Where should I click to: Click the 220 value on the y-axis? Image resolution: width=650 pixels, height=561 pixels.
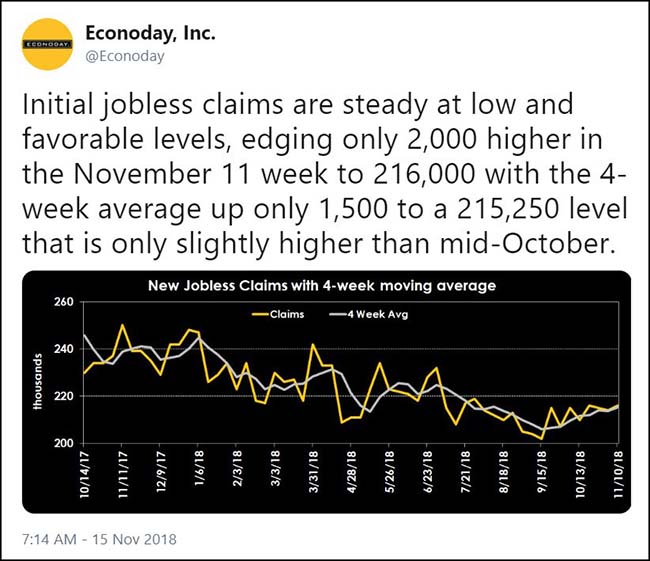[65, 397]
